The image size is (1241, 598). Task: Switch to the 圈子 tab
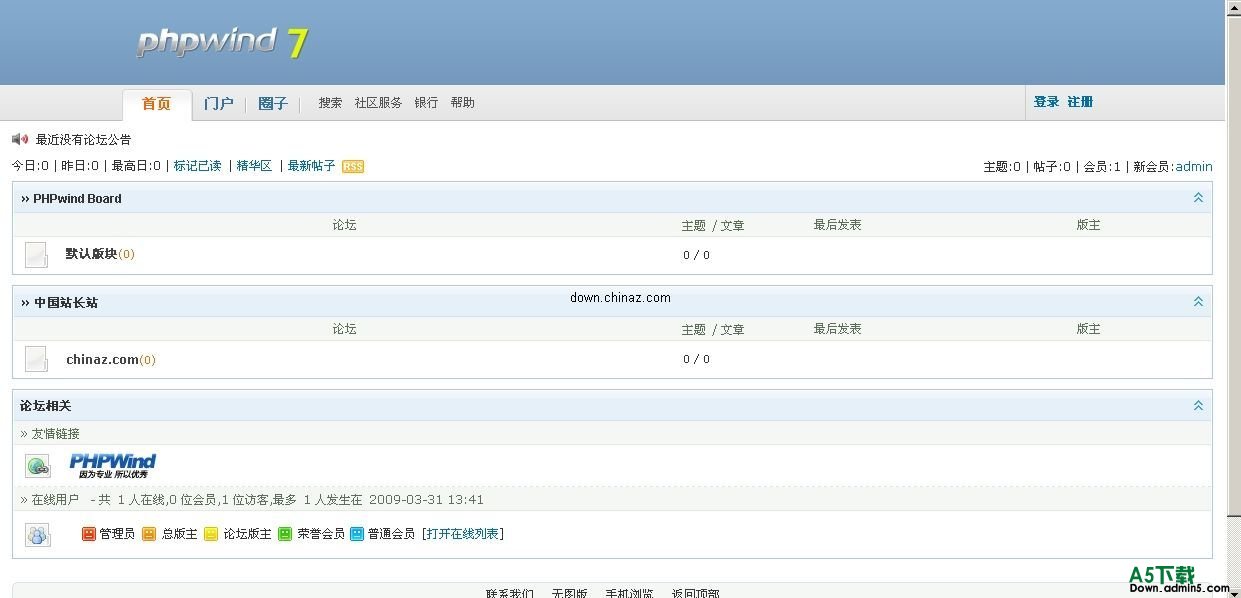tap(272, 104)
